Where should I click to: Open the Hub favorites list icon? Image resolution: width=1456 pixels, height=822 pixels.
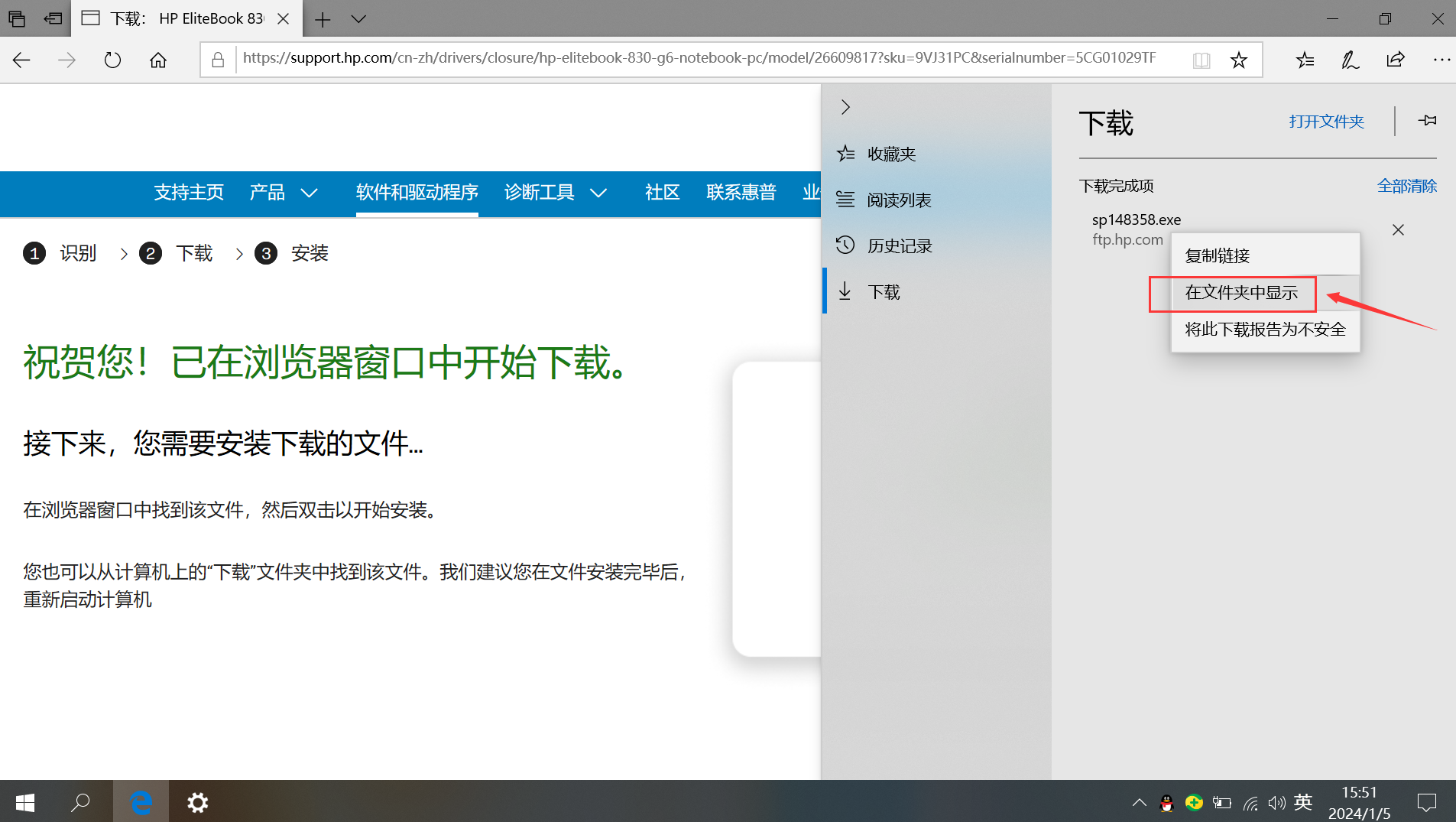[x=1305, y=60]
